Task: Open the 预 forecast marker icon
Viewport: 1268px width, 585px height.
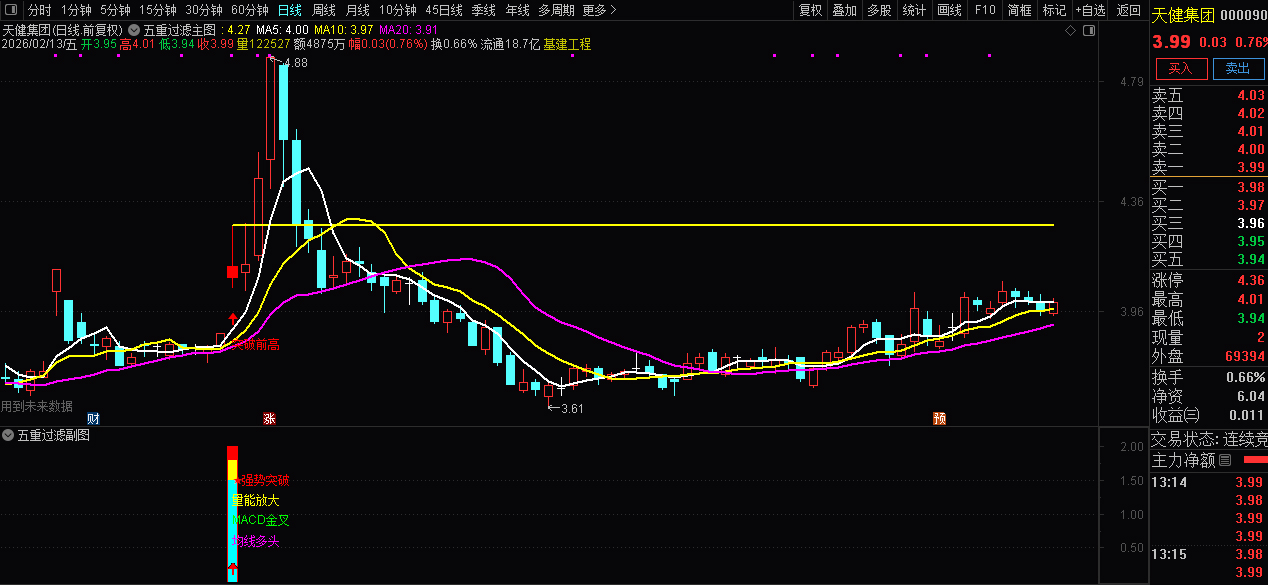Action: click(x=939, y=418)
